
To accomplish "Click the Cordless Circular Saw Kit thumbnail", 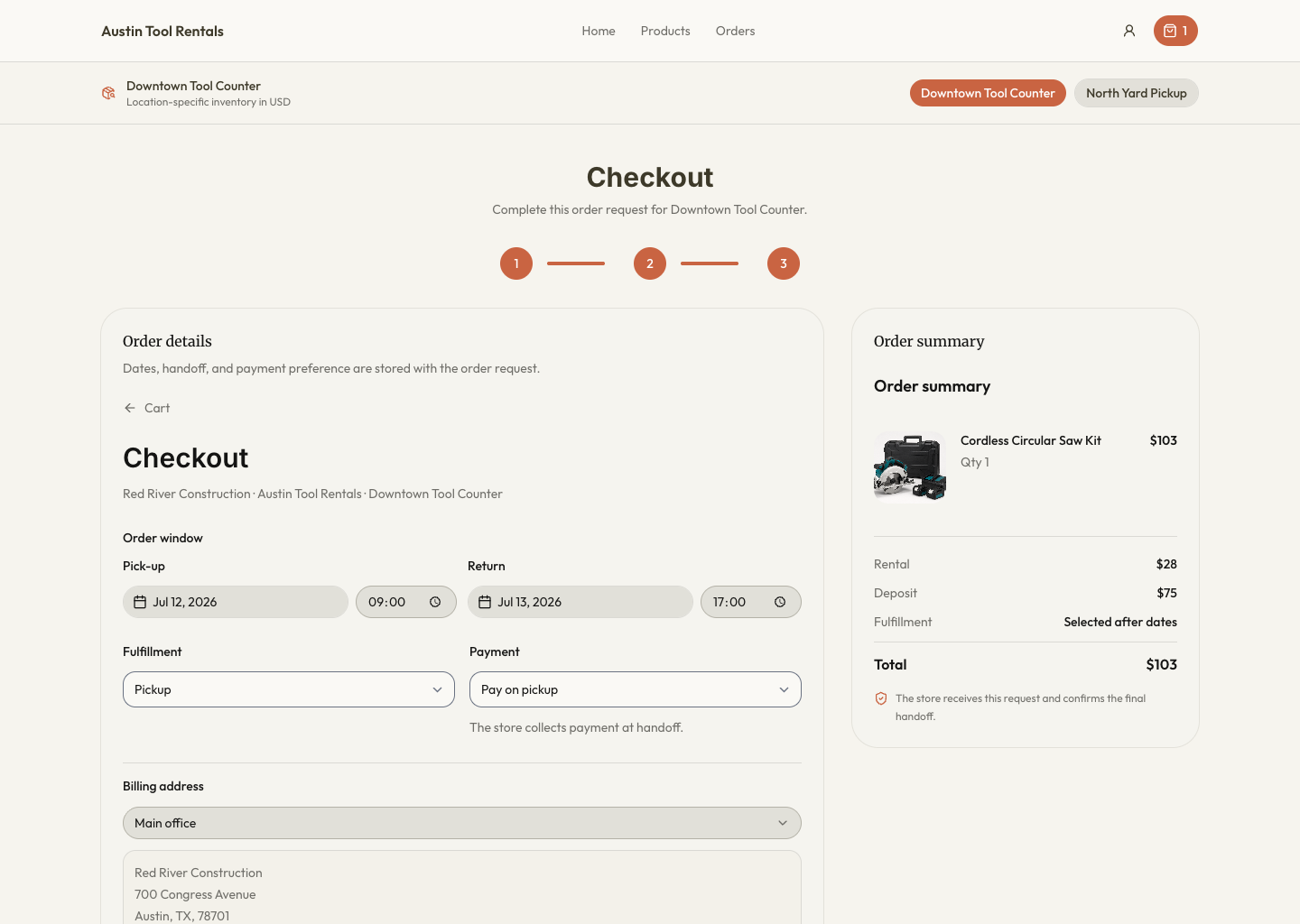I will [910, 466].
